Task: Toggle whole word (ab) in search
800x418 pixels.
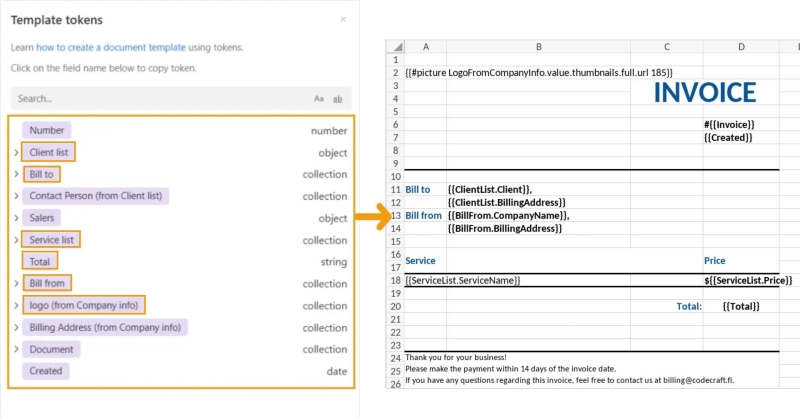Action: (338, 99)
